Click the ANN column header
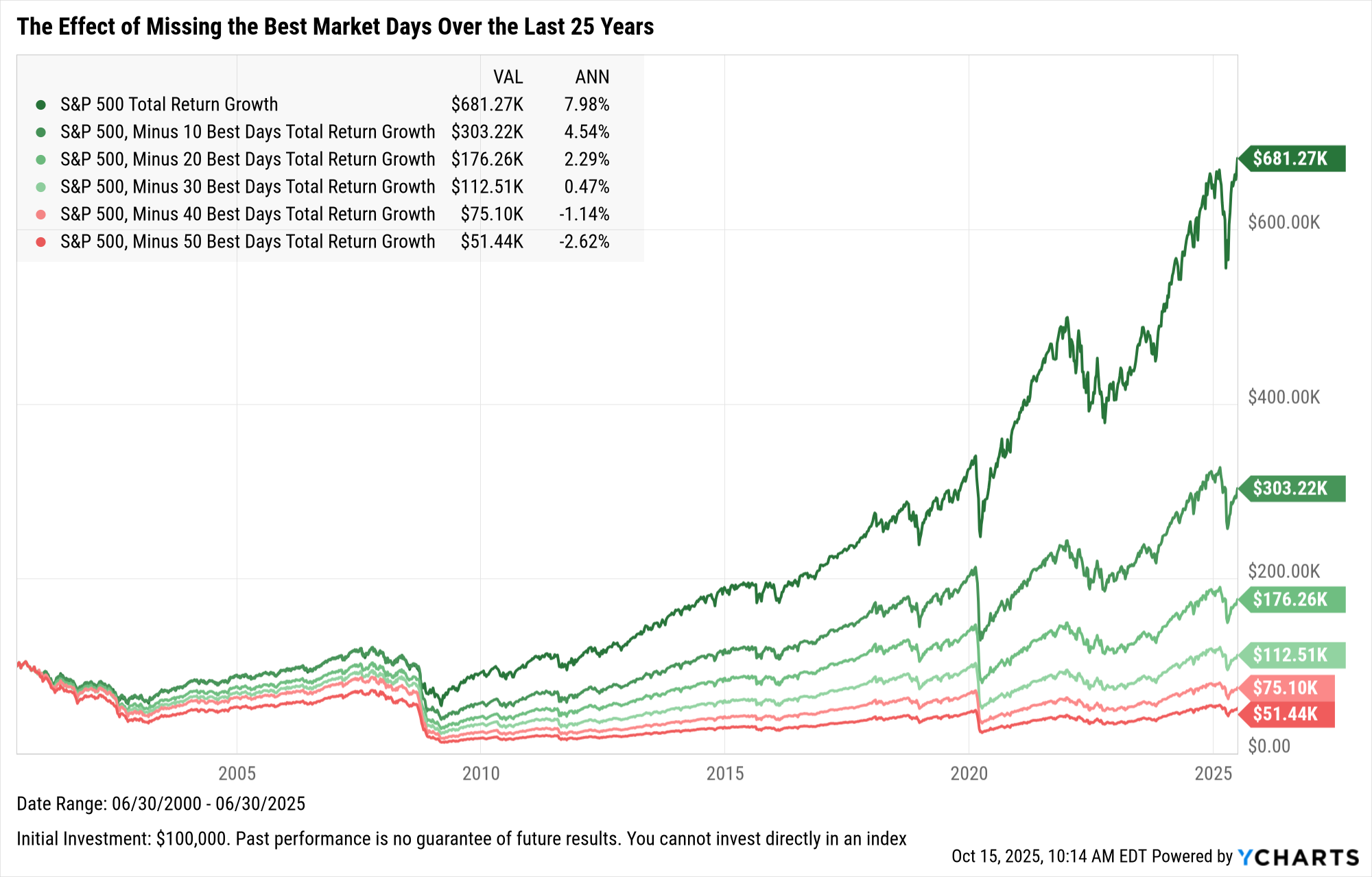Viewport: 1372px width, 877px height. 592,77
